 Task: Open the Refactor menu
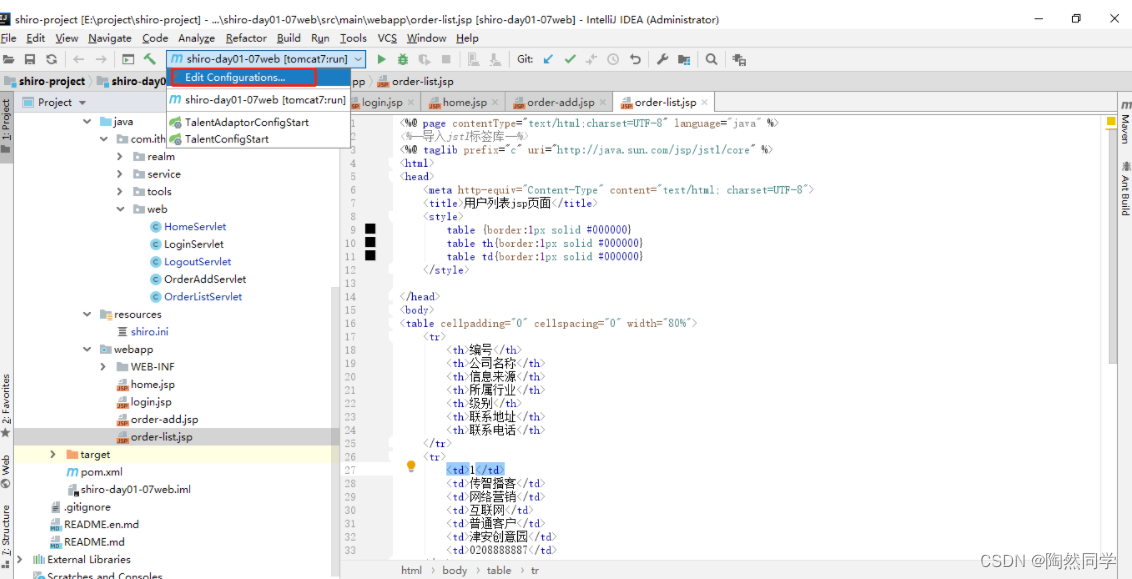pyautogui.click(x=246, y=38)
